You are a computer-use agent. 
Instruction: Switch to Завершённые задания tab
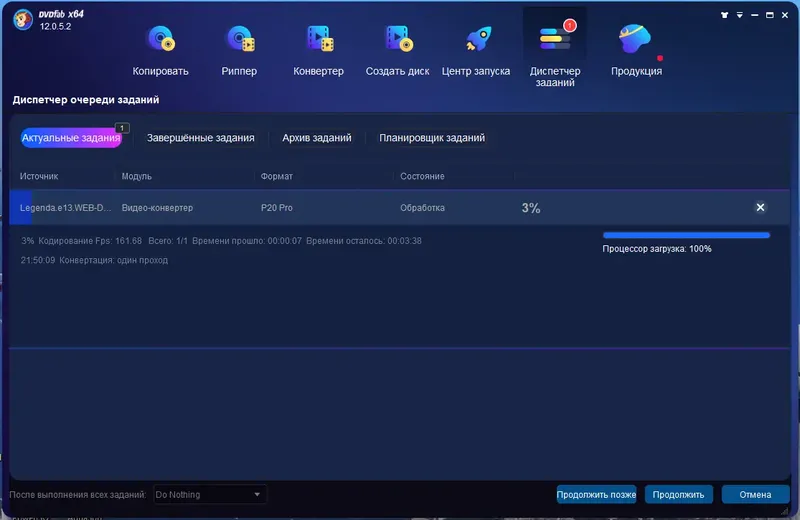(x=201, y=138)
